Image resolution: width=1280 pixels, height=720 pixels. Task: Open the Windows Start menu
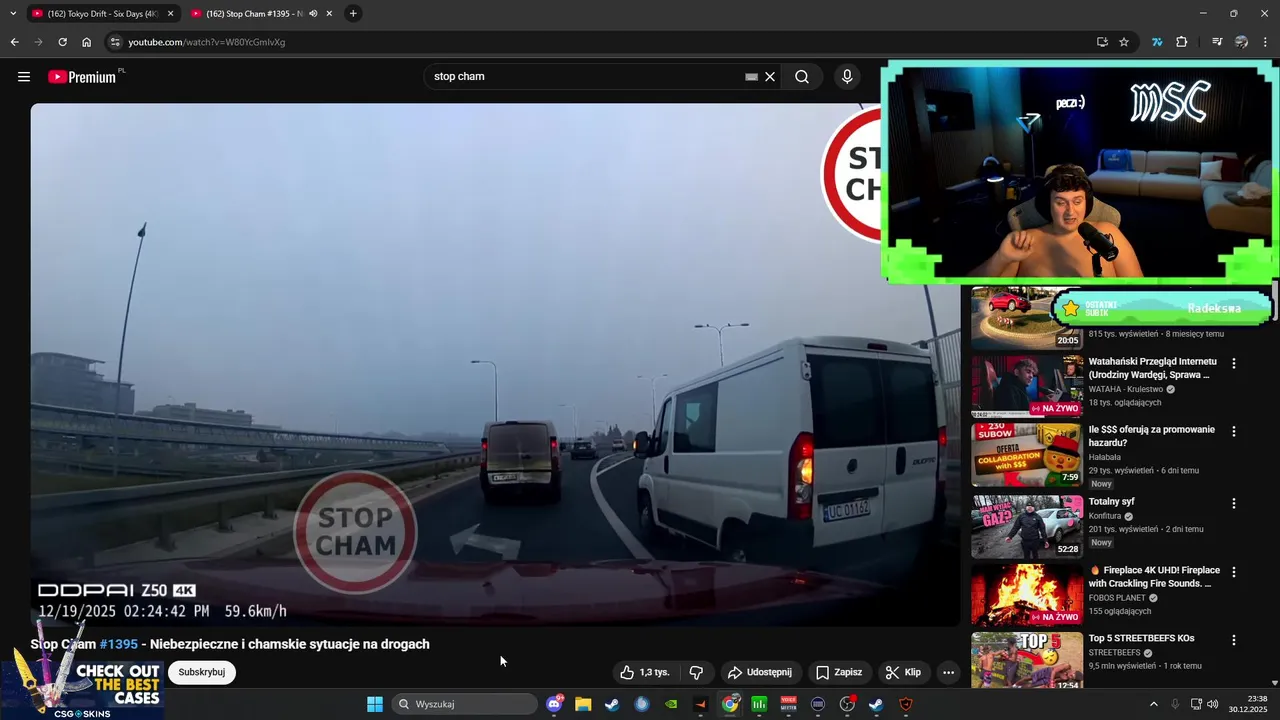pyautogui.click(x=375, y=704)
